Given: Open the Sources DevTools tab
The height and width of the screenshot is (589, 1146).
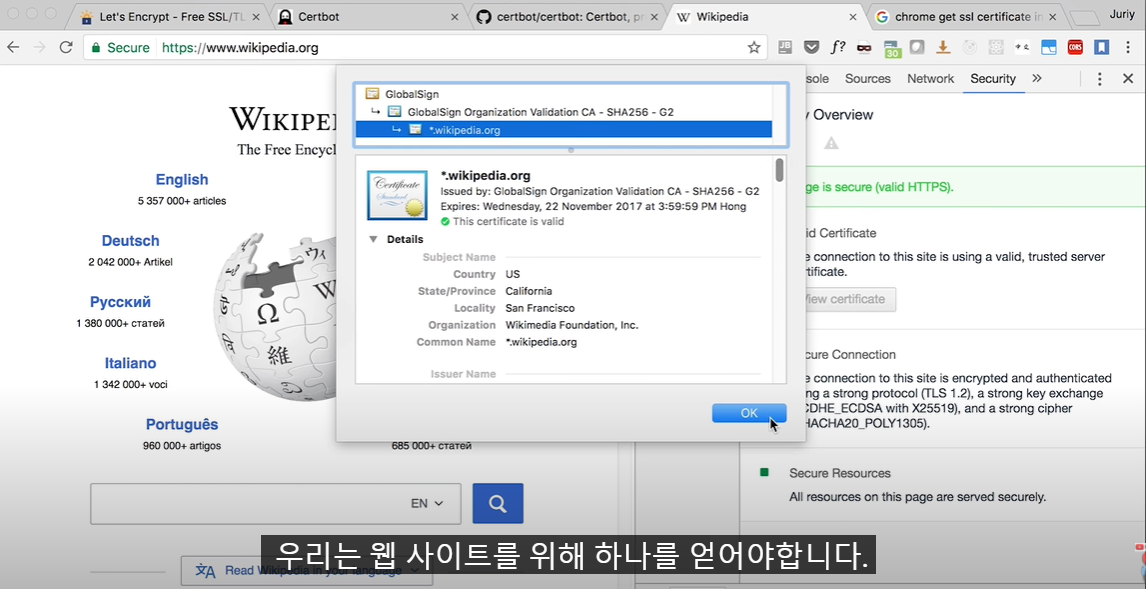Looking at the screenshot, I should pyautogui.click(x=868, y=78).
